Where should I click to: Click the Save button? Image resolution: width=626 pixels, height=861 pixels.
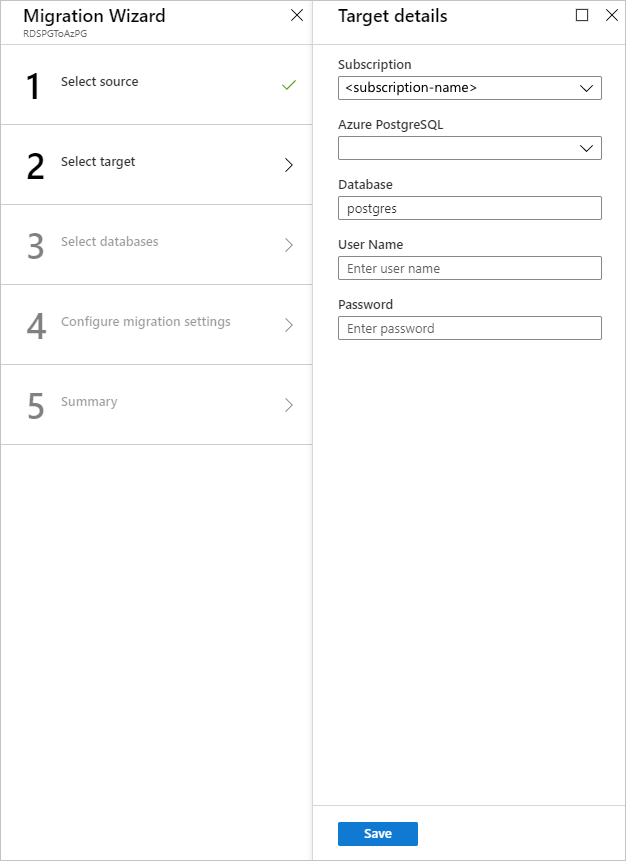coord(377,833)
